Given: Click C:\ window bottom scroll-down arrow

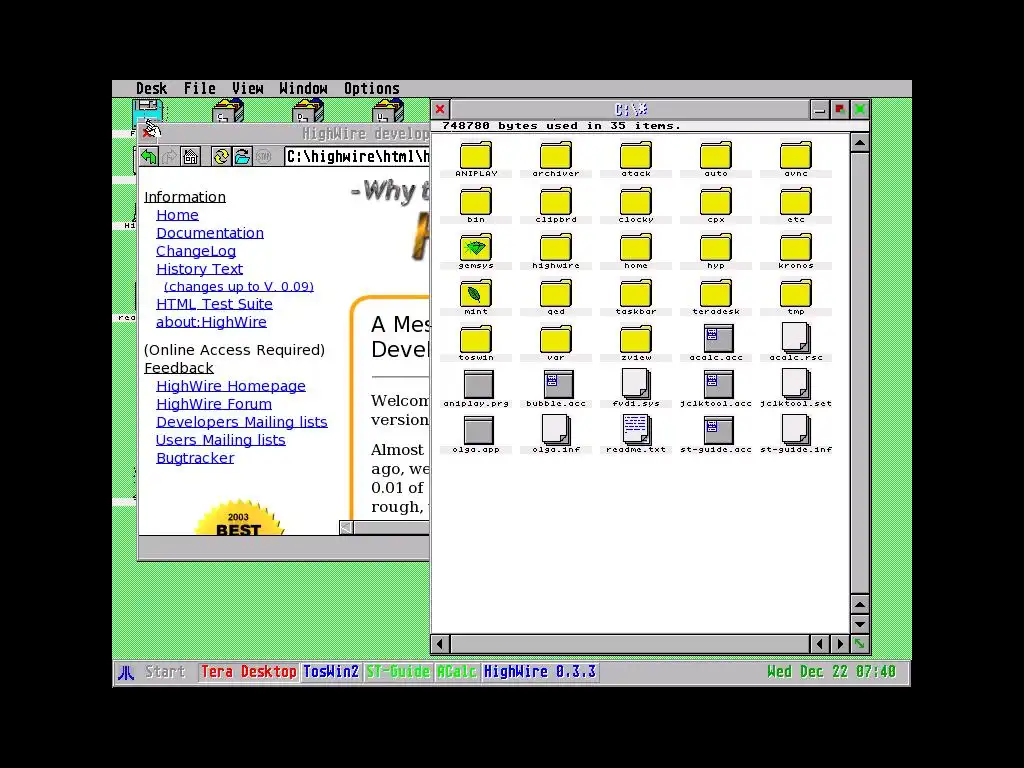Looking at the screenshot, I should 859,624.
